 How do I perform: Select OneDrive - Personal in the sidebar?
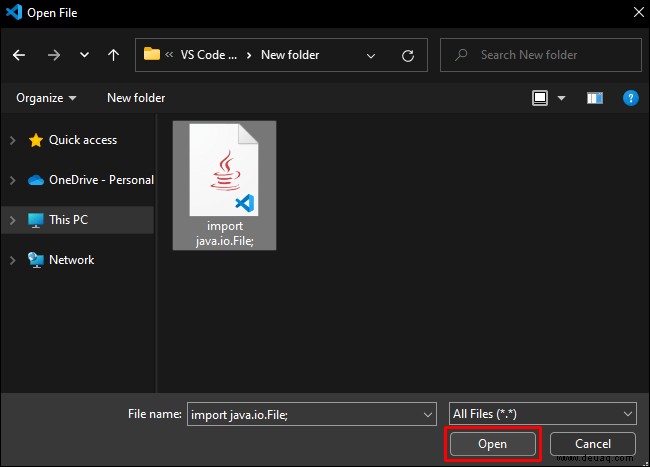pyautogui.click(x=101, y=180)
